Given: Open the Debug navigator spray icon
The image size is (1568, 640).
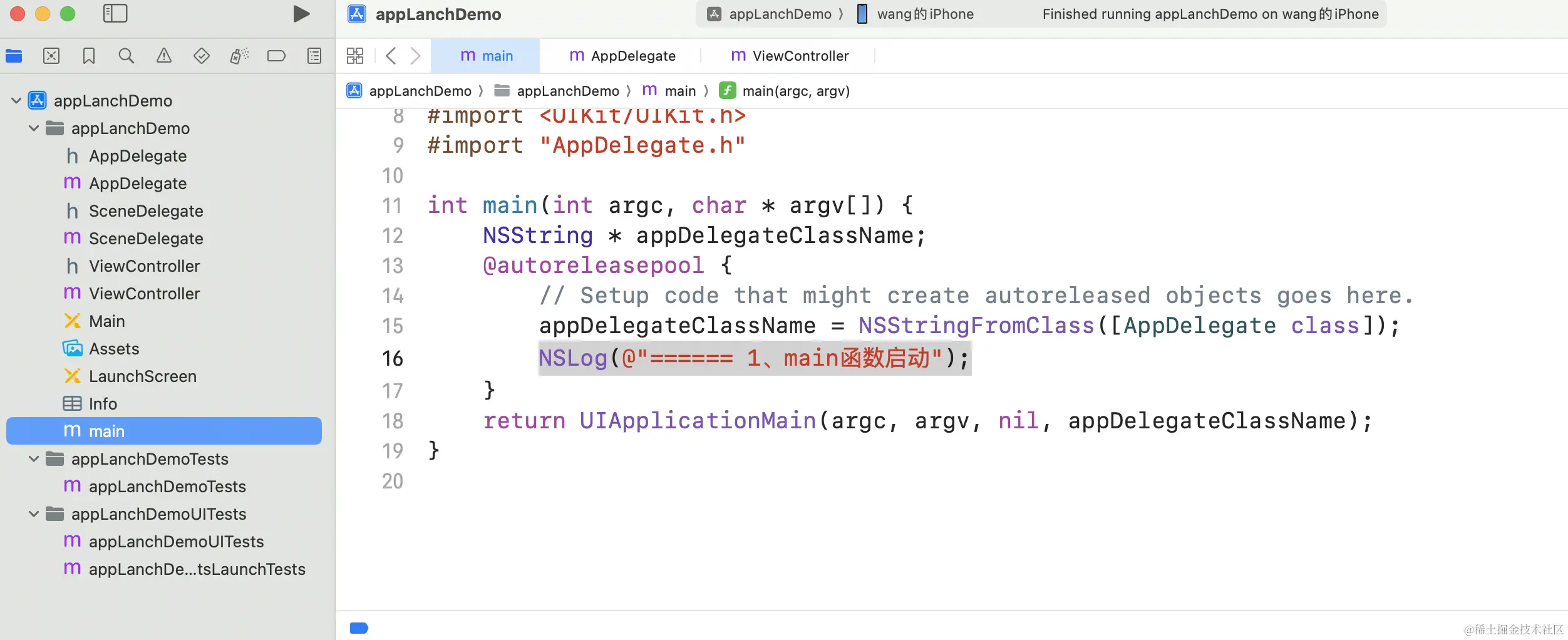Looking at the screenshot, I should coord(239,56).
